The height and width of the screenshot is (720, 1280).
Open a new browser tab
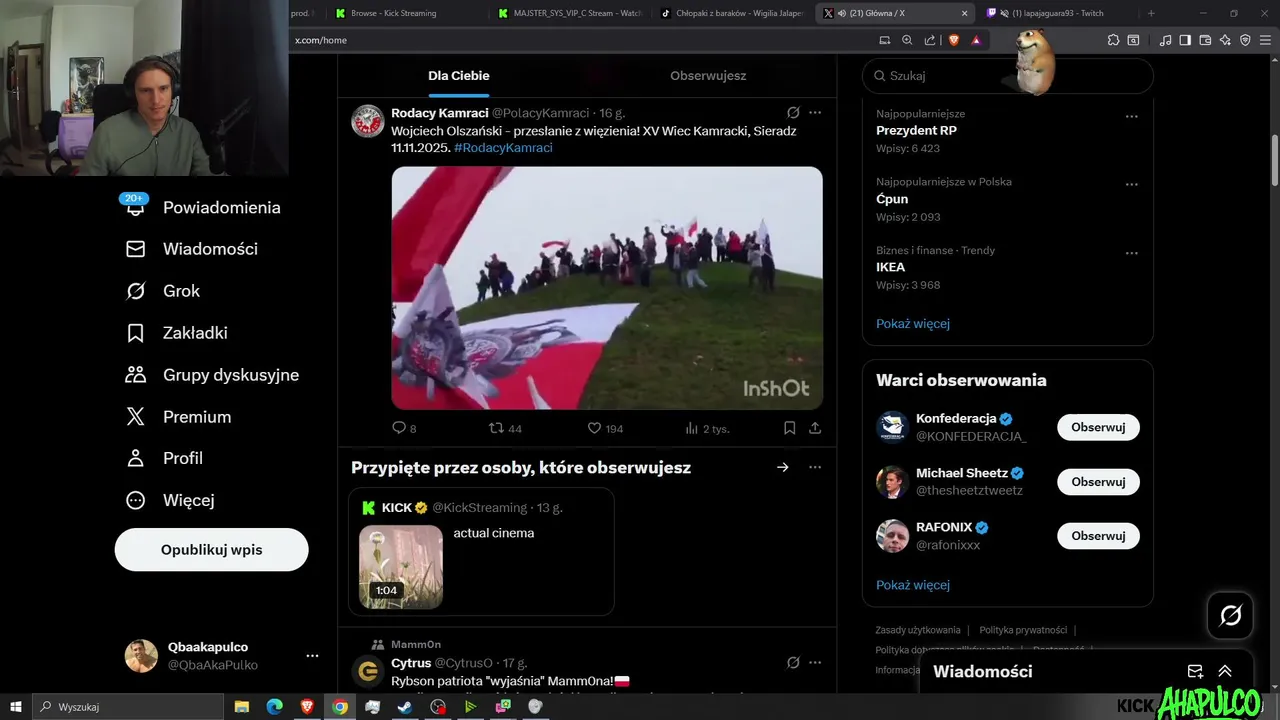[1151, 13]
